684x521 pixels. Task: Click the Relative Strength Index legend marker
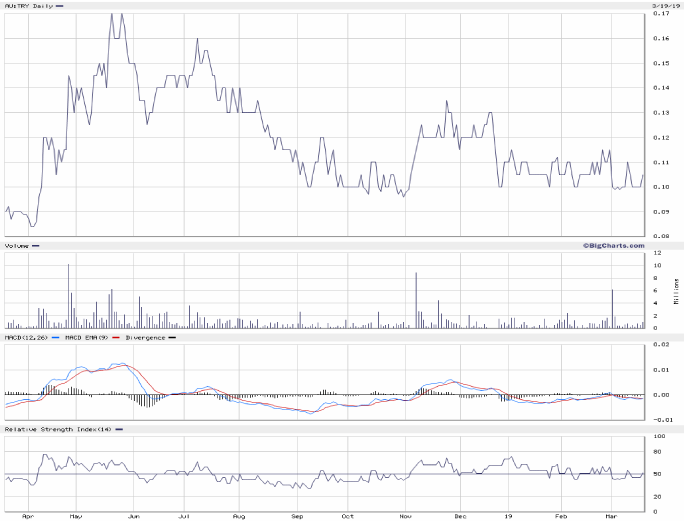click(120, 429)
